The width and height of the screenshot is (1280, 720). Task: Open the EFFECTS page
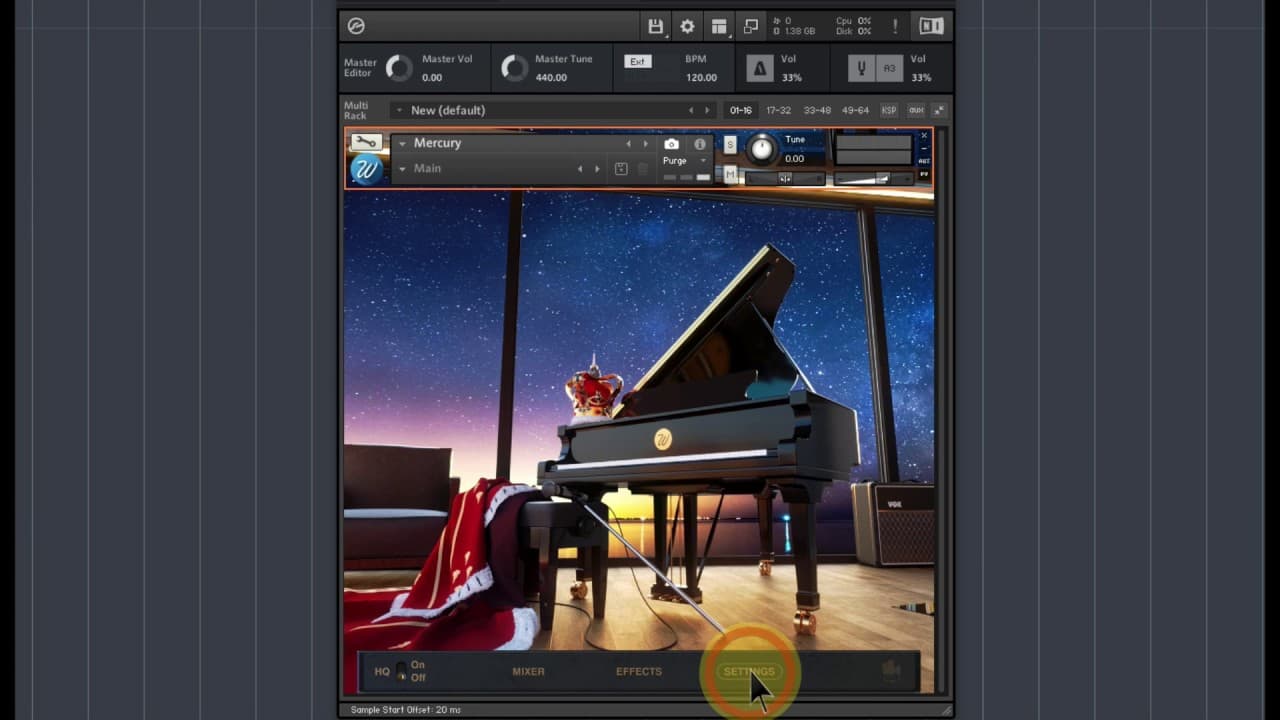point(639,671)
